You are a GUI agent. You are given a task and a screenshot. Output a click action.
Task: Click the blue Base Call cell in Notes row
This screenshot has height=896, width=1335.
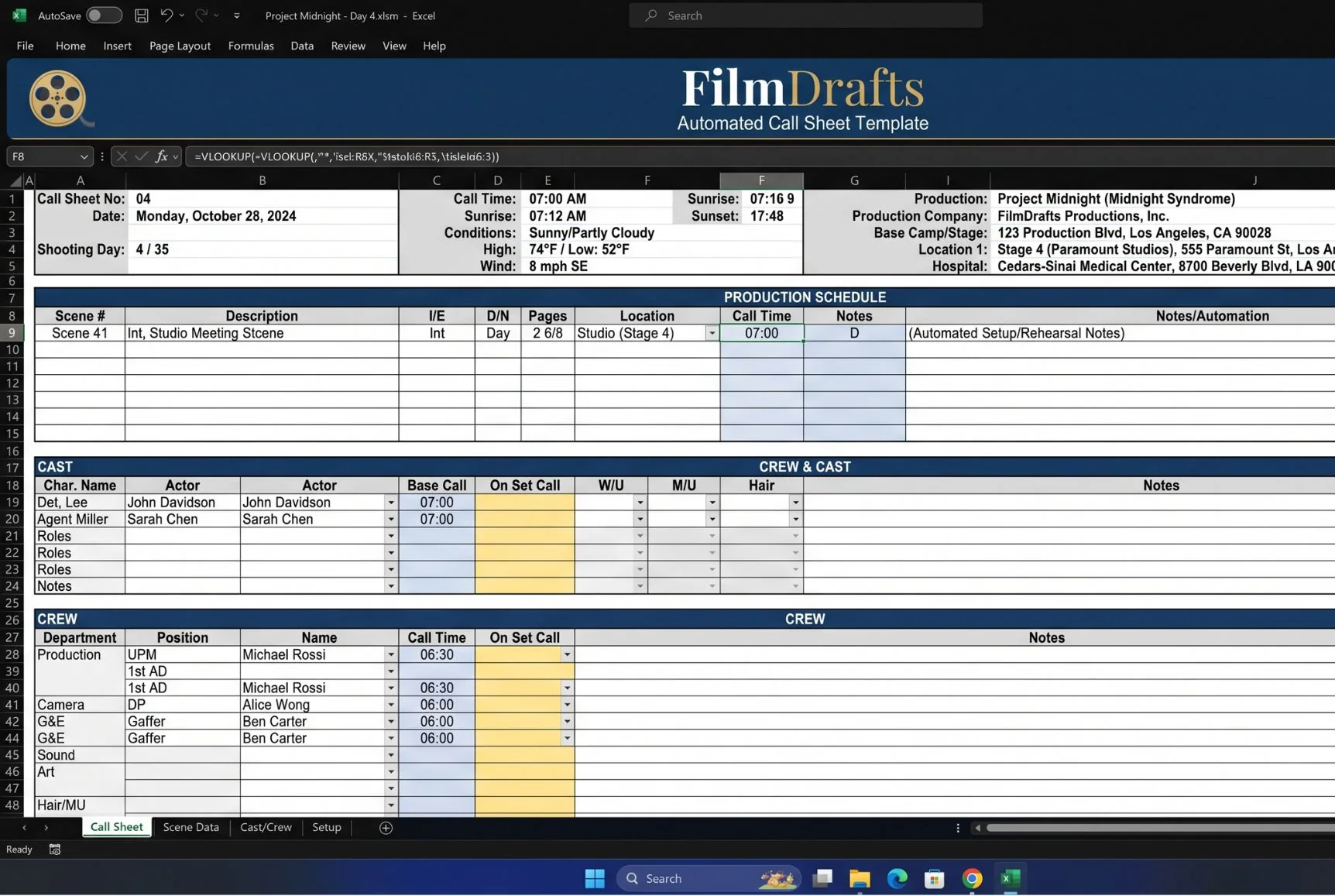point(437,586)
